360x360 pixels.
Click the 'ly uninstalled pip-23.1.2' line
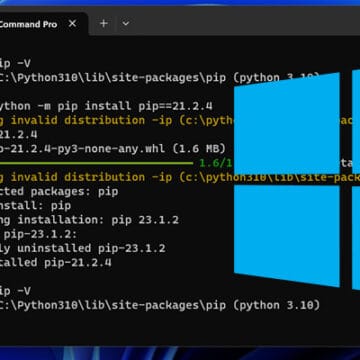coord(83,249)
